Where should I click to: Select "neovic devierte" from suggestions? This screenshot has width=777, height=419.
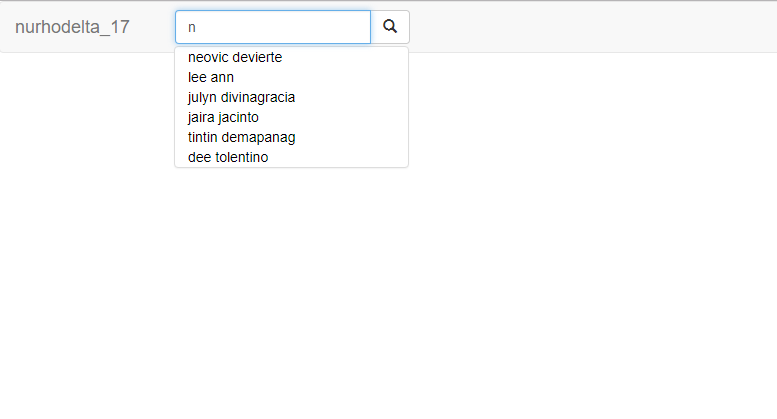tap(235, 57)
